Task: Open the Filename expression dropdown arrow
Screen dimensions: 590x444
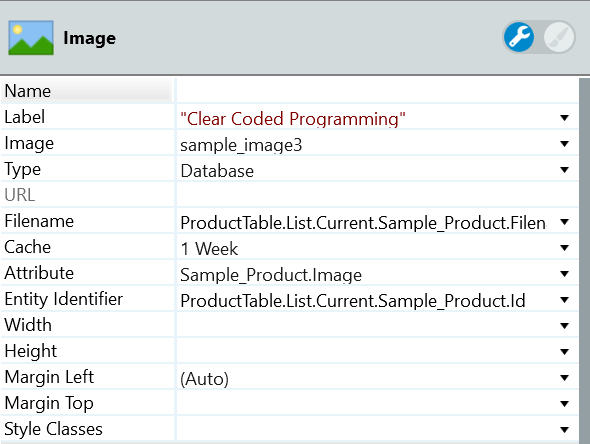Action: click(x=564, y=222)
